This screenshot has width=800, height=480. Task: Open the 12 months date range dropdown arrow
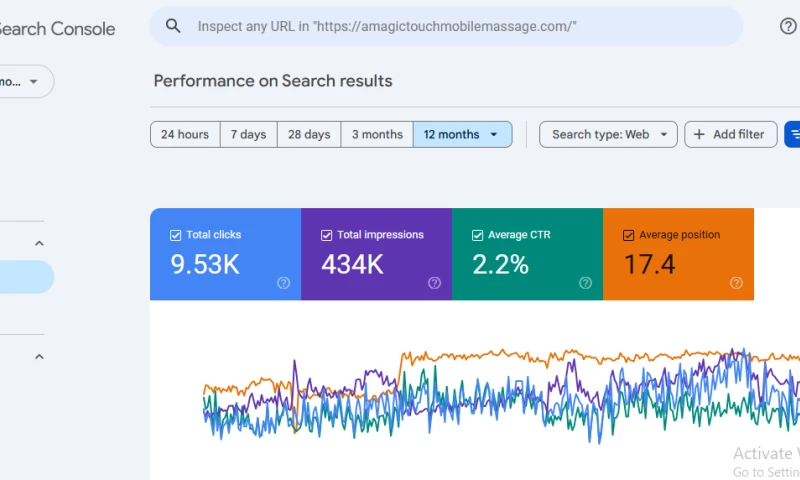pos(493,135)
